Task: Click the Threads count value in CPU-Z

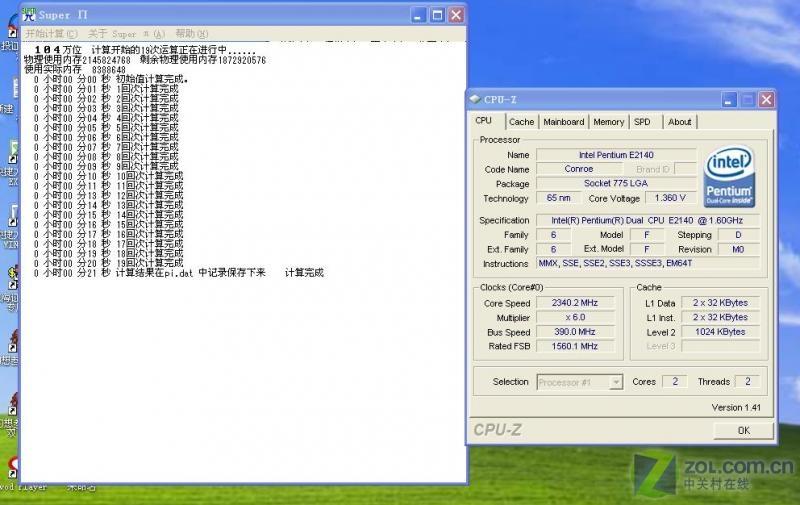Action: [x=747, y=382]
